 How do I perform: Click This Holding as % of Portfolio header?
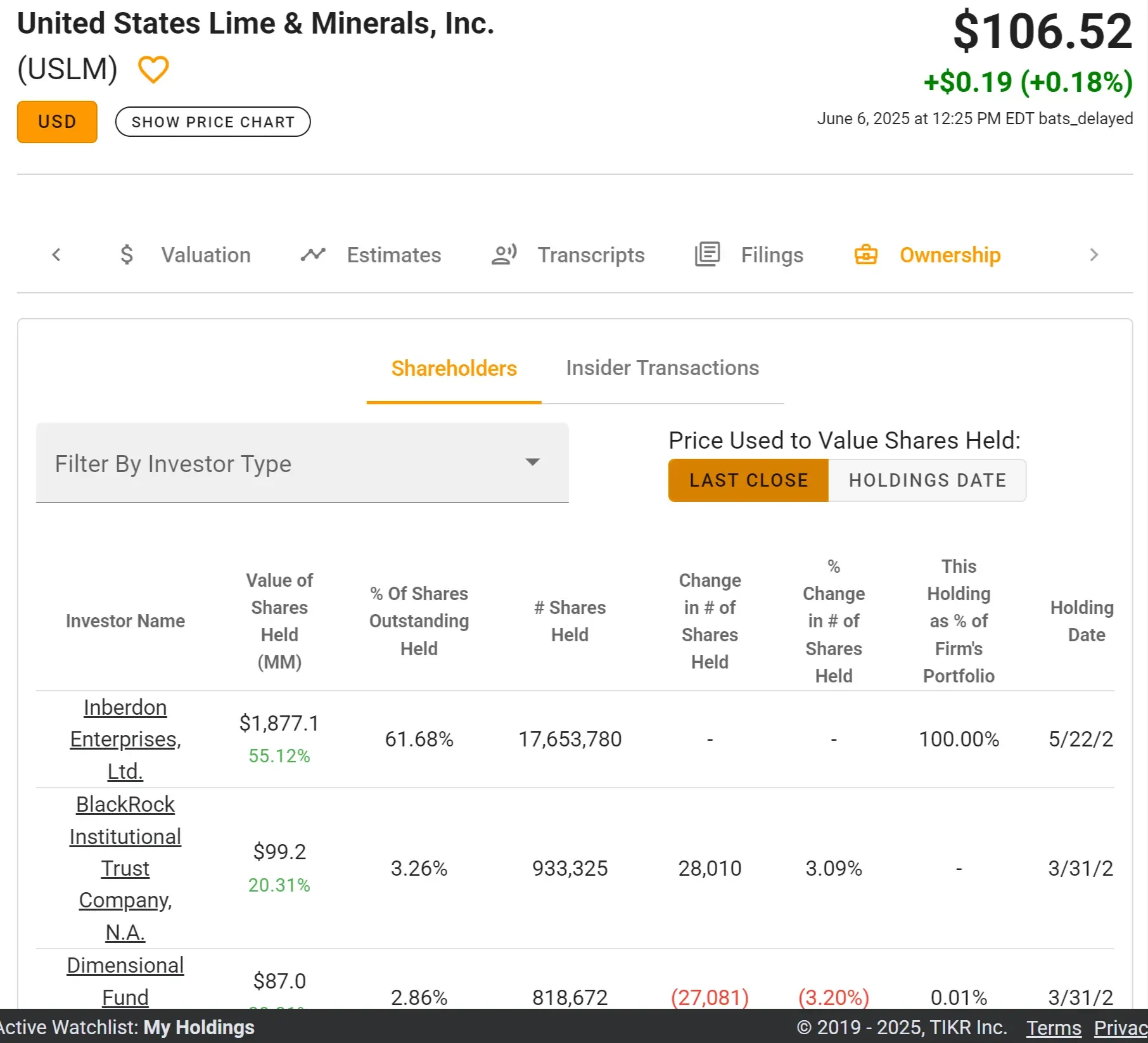[x=959, y=621]
